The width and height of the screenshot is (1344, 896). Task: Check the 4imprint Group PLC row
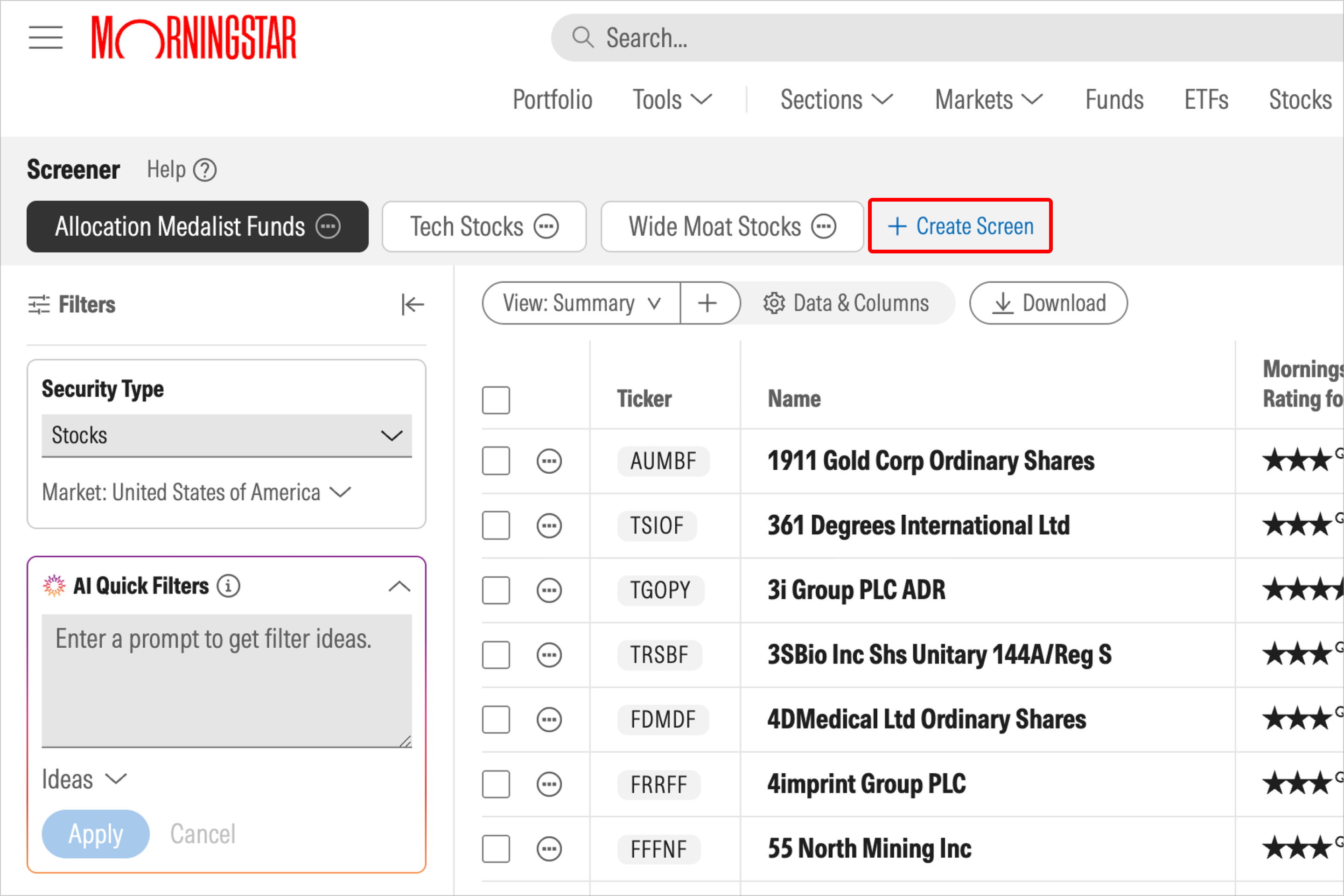tap(496, 784)
